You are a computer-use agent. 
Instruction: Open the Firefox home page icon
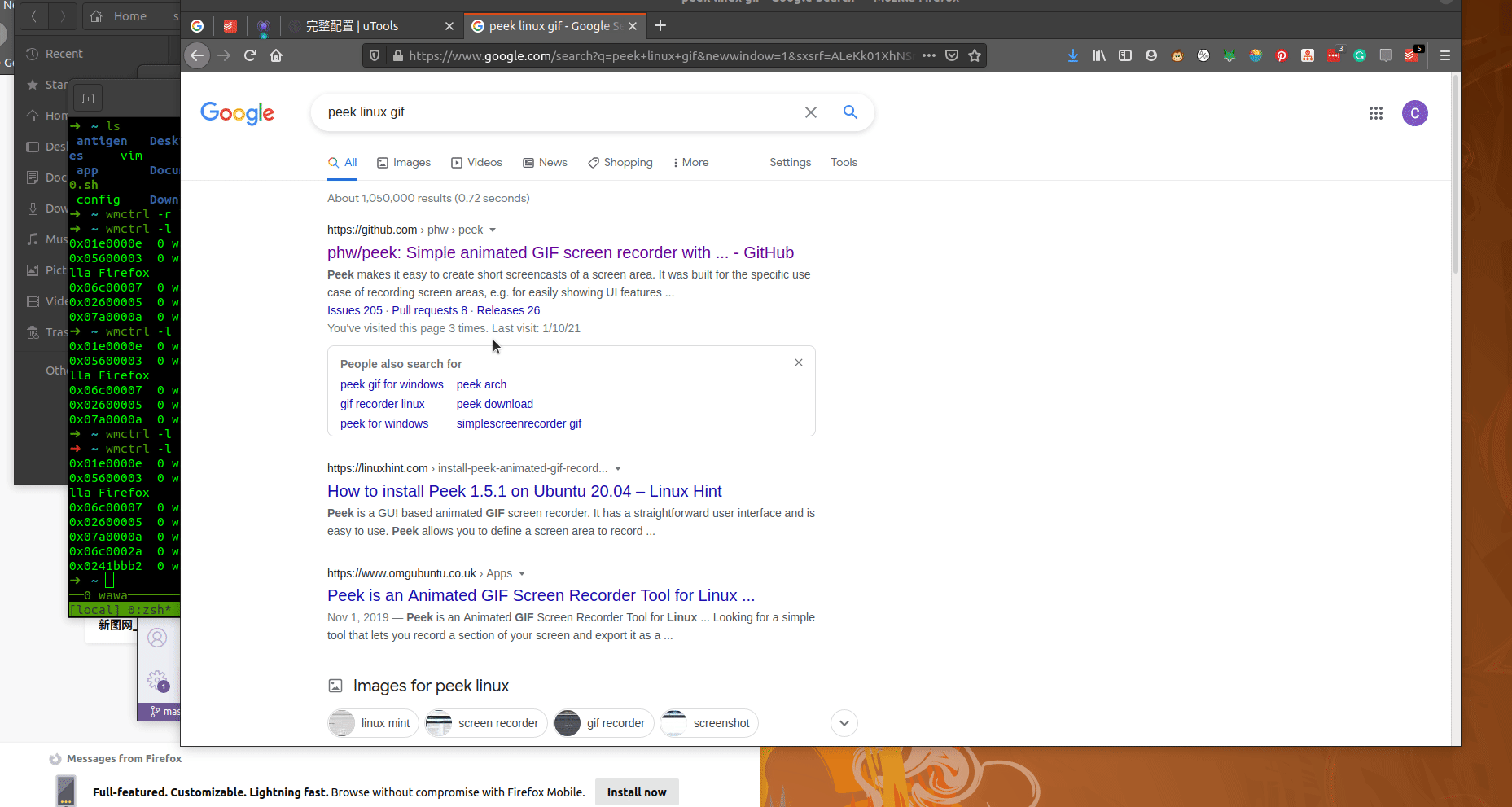pyautogui.click(x=276, y=55)
